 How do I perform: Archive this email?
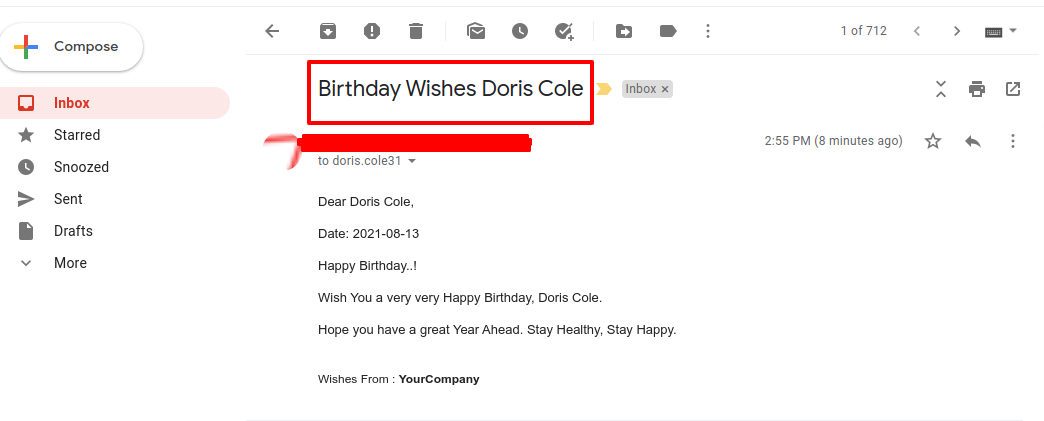coord(328,31)
